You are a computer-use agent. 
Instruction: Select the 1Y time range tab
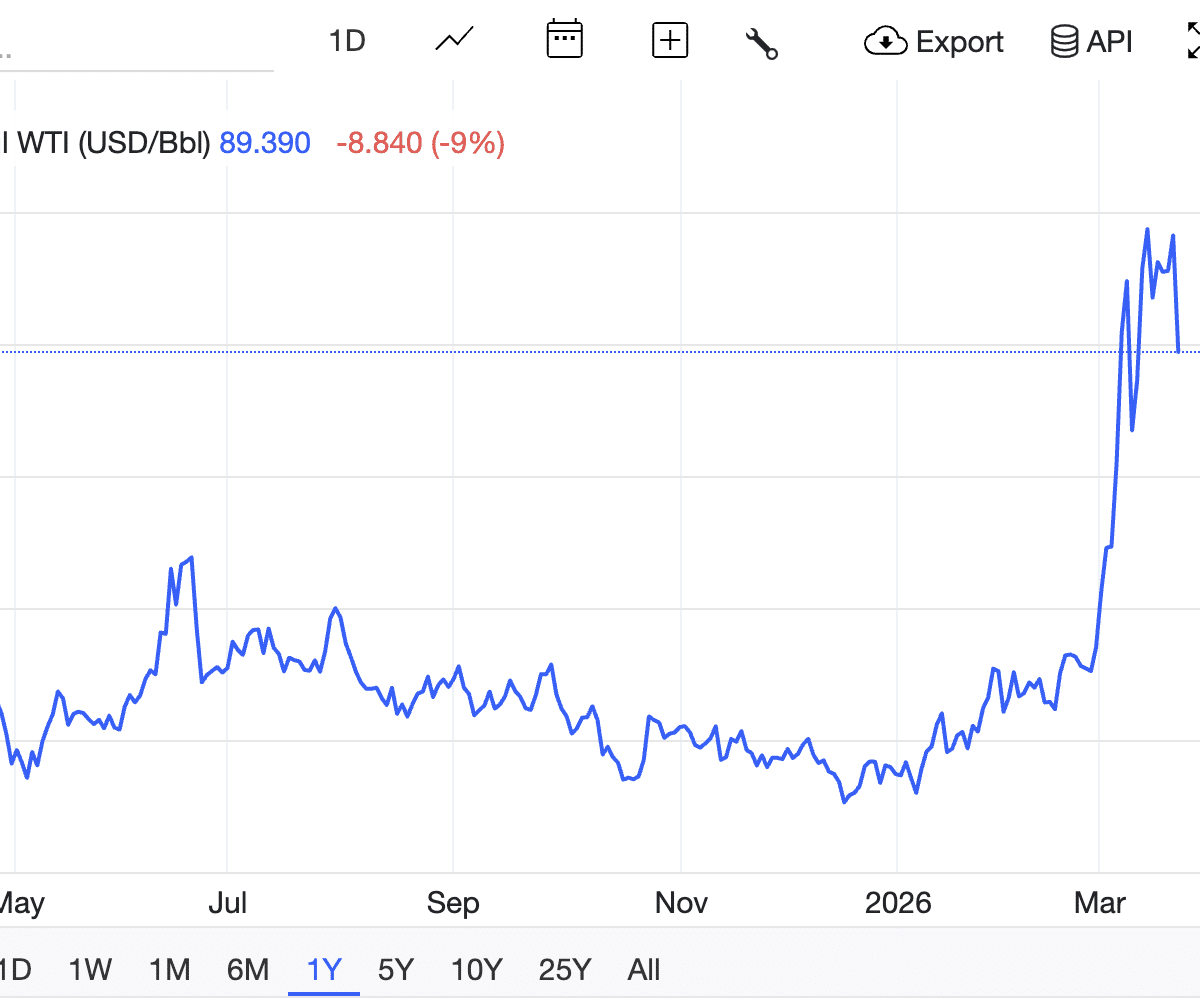coord(324,969)
